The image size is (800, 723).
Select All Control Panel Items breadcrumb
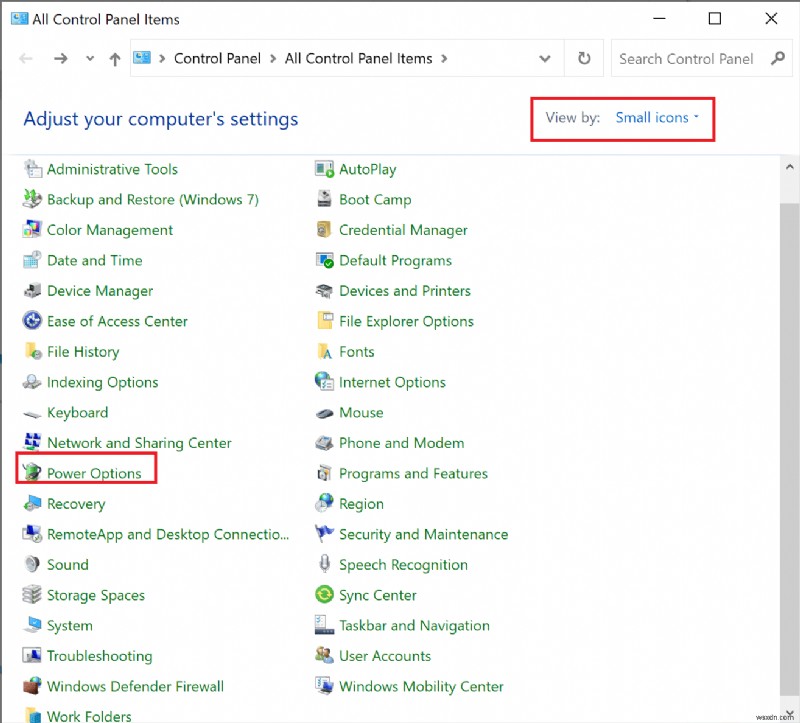tap(358, 59)
